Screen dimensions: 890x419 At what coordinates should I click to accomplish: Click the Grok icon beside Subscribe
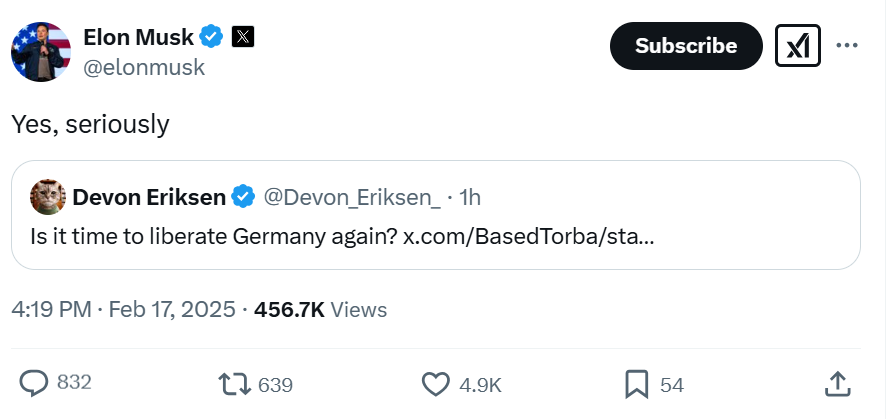pos(798,46)
